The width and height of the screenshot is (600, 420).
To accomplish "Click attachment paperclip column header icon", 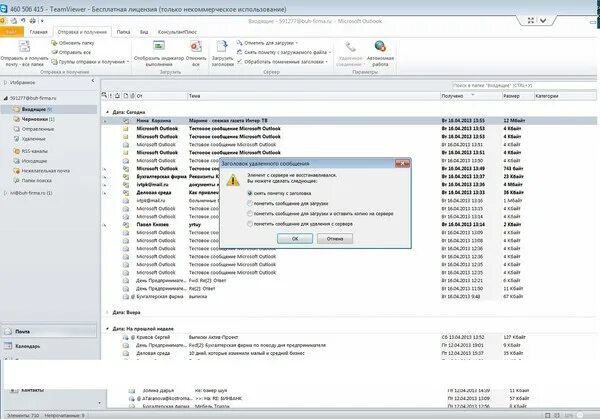I will click(x=132, y=96).
